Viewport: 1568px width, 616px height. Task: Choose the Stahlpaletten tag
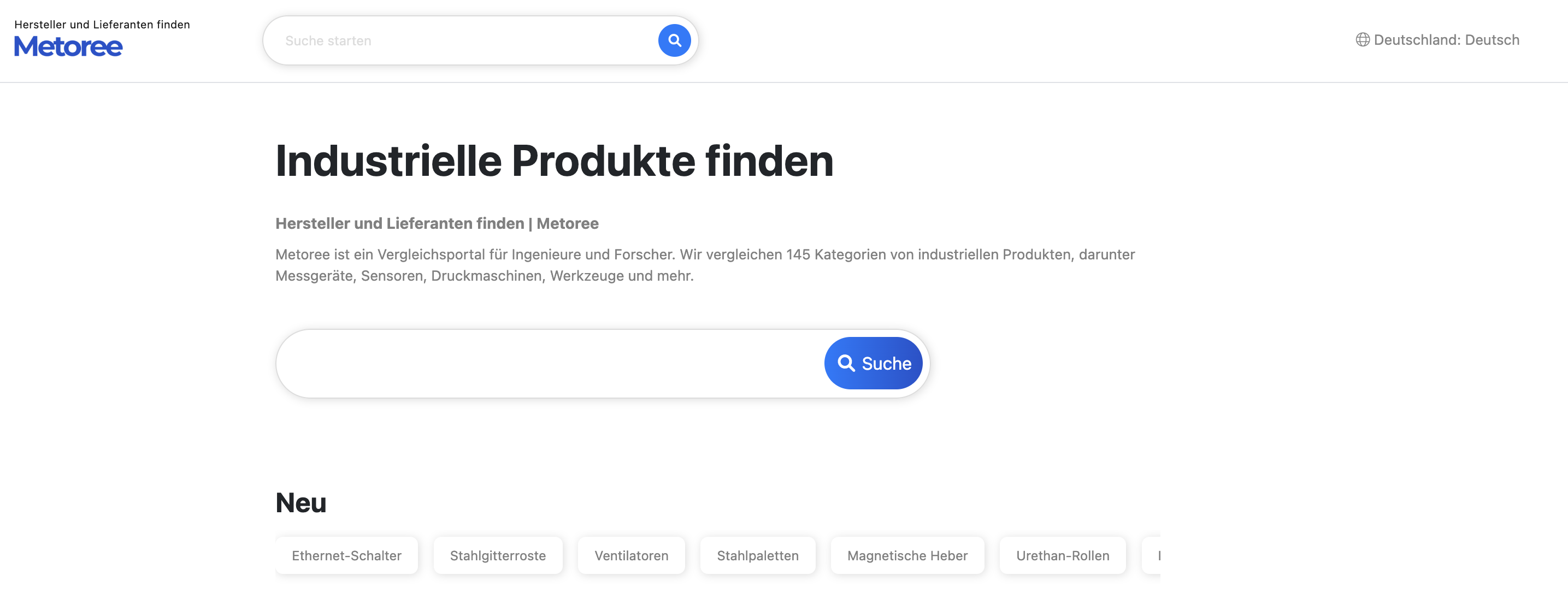pos(757,555)
